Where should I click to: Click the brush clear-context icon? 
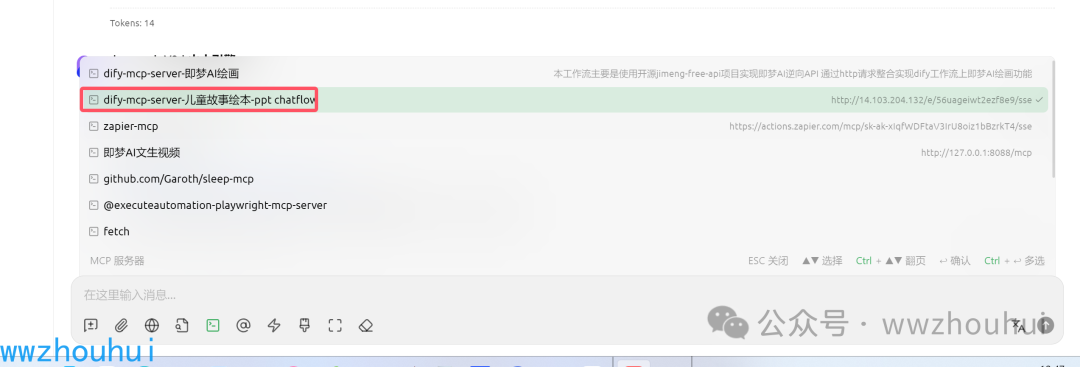click(x=304, y=326)
